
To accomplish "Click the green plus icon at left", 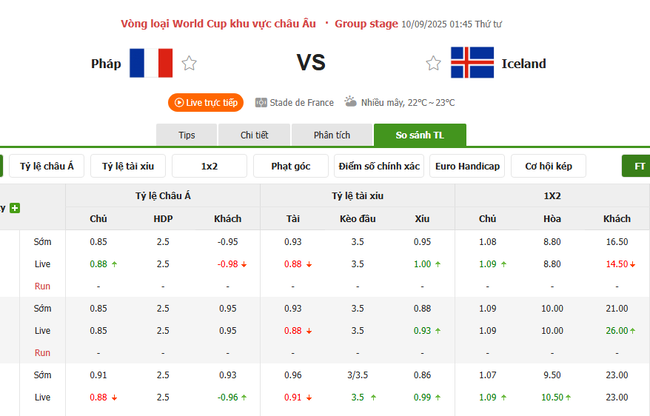I will point(15,208).
